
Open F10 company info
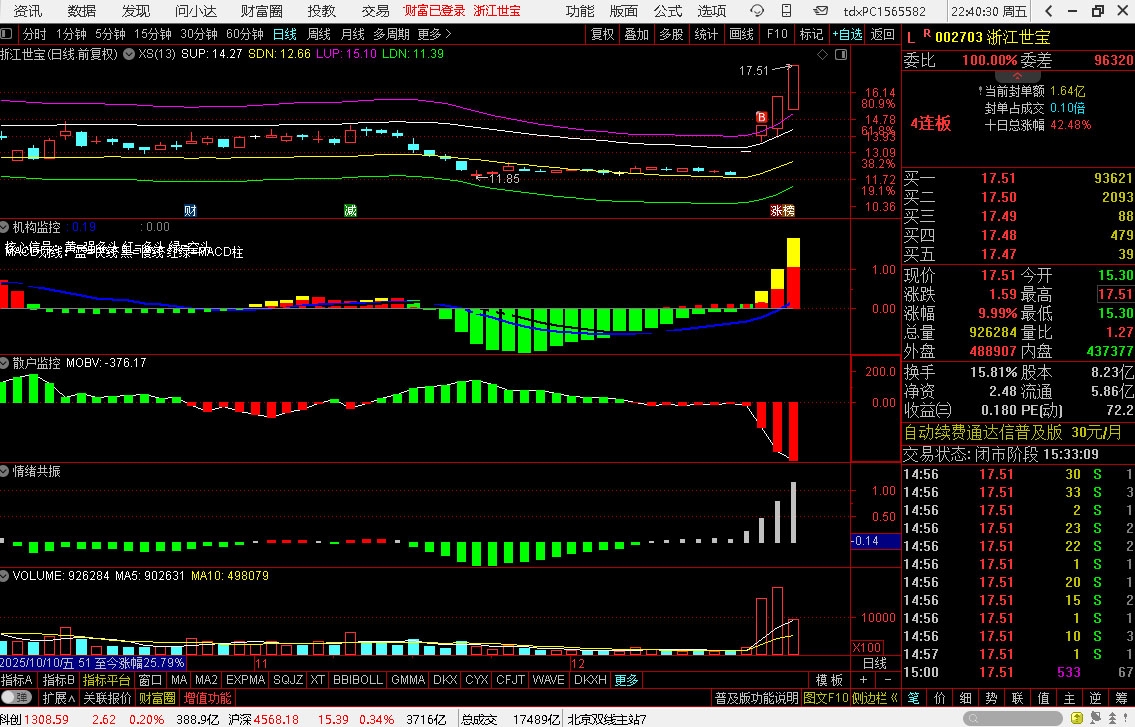[777, 34]
